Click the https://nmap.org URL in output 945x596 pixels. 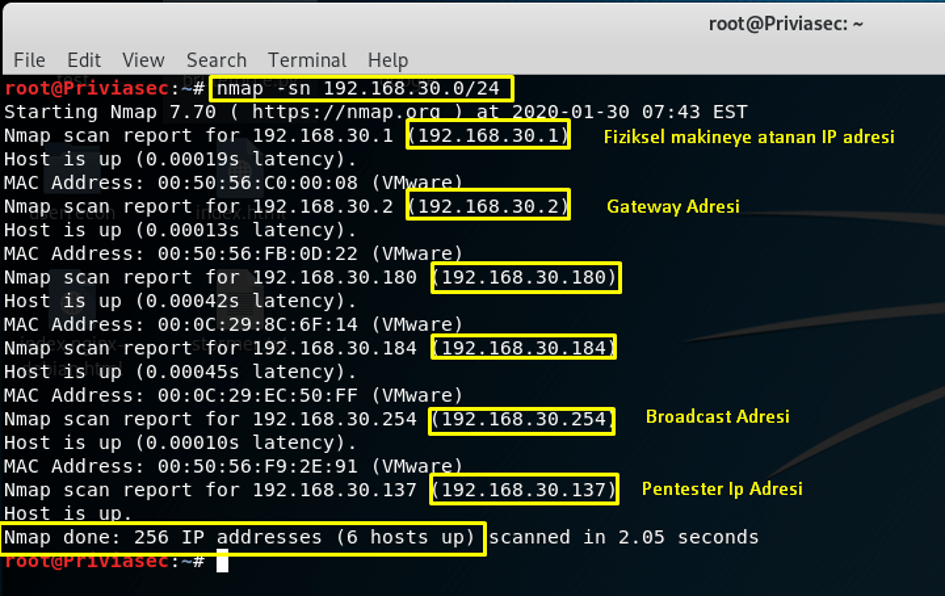click(x=346, y=112)
